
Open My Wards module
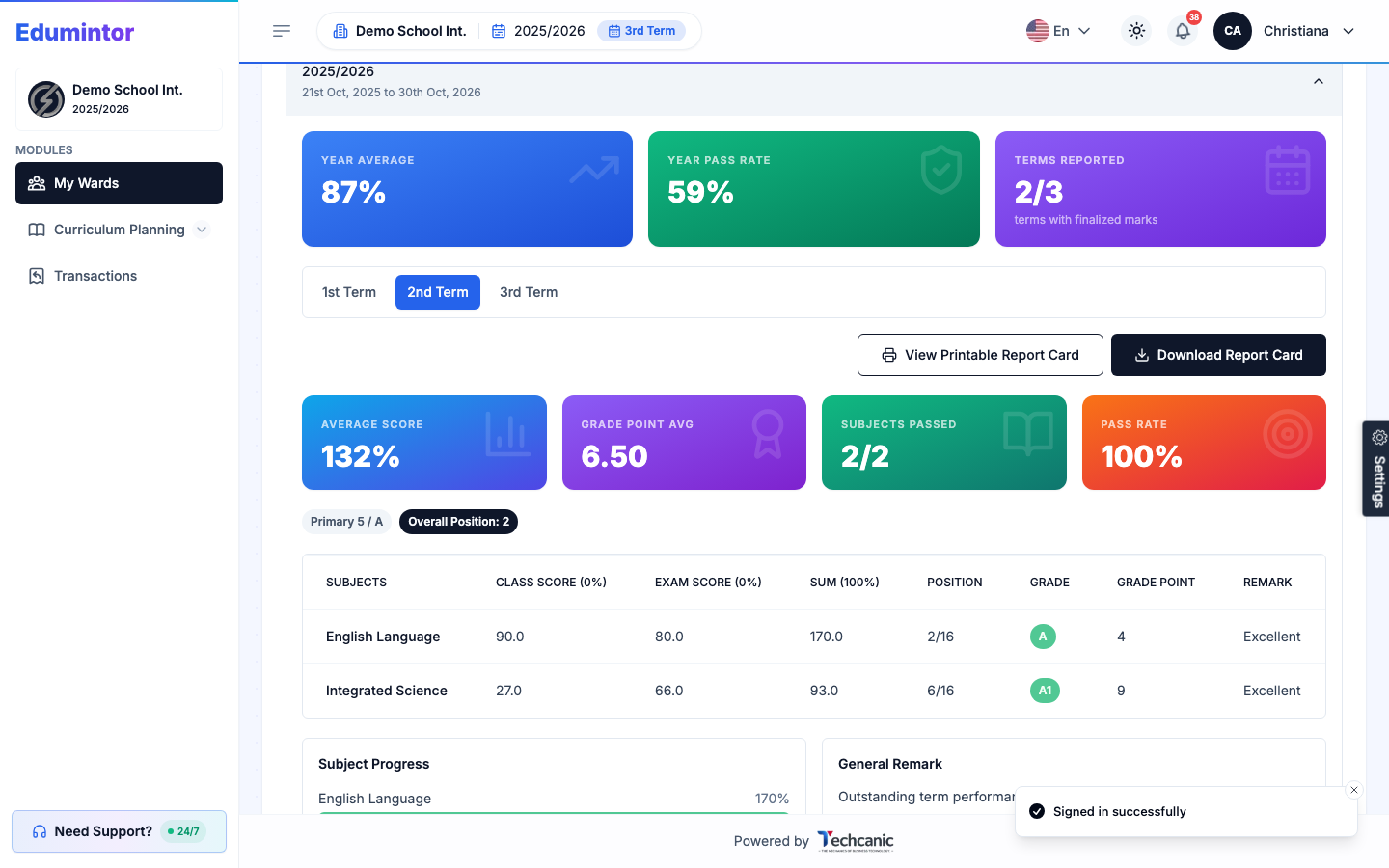[119, 183]
